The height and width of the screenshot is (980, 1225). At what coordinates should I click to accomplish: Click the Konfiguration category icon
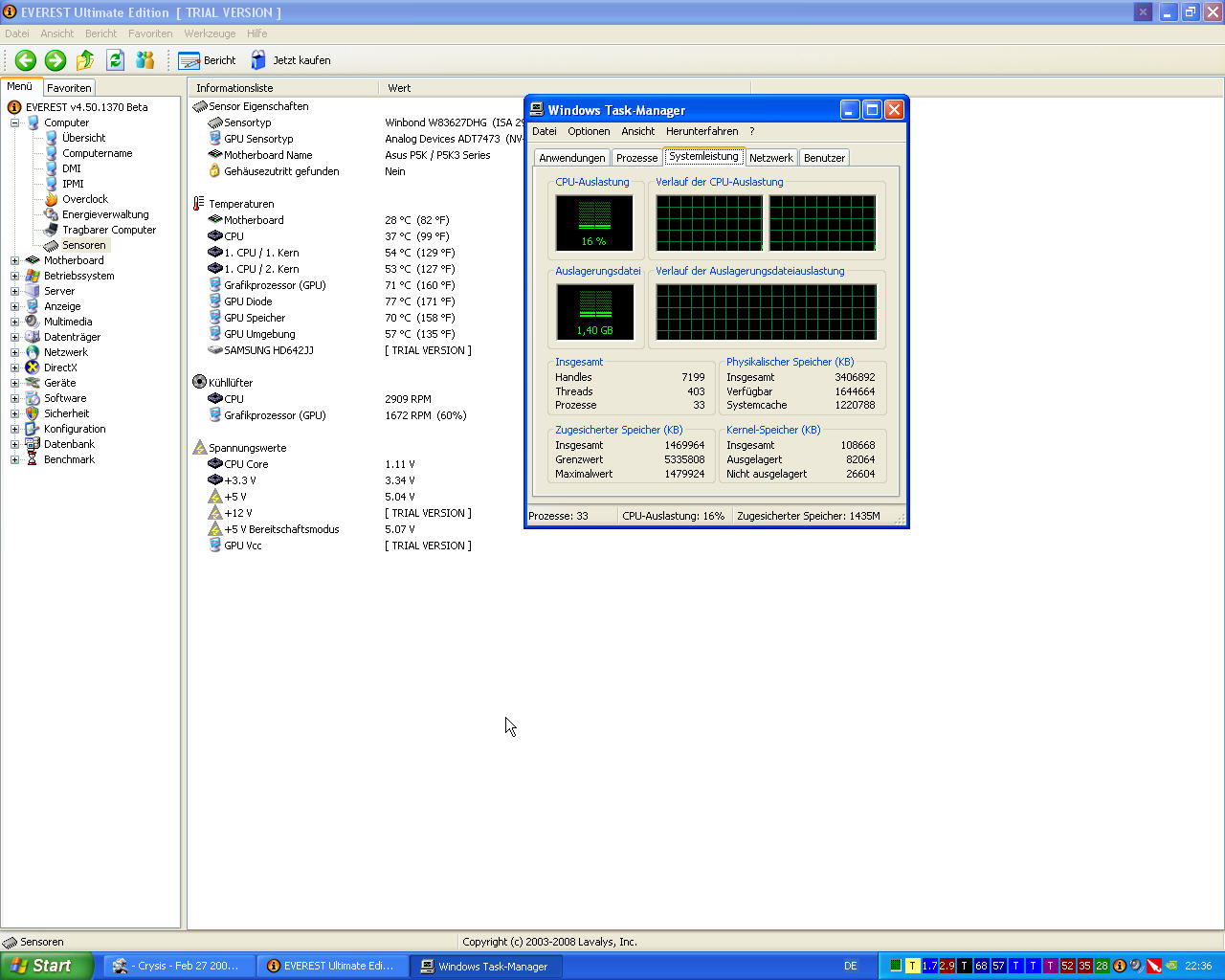click(x=33, y=429)
